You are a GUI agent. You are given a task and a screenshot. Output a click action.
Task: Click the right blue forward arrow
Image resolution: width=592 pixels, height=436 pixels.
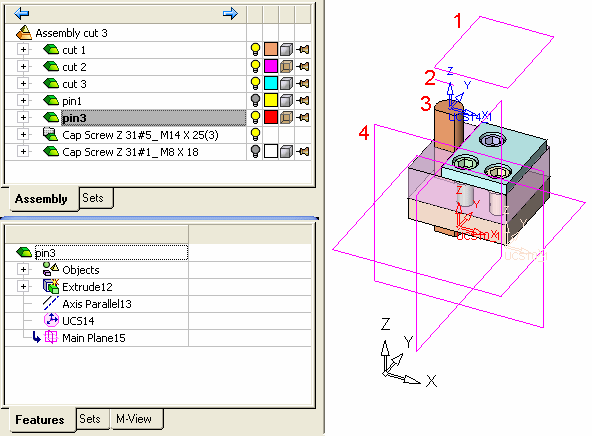tap(230, 14)
